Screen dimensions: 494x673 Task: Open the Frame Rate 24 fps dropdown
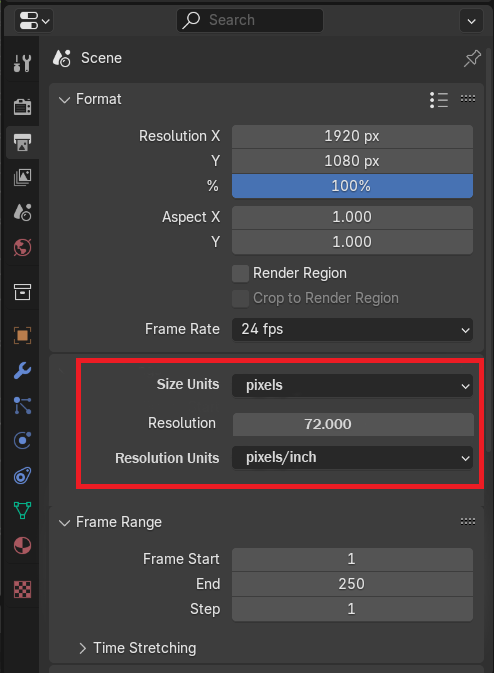coord(352,330)
